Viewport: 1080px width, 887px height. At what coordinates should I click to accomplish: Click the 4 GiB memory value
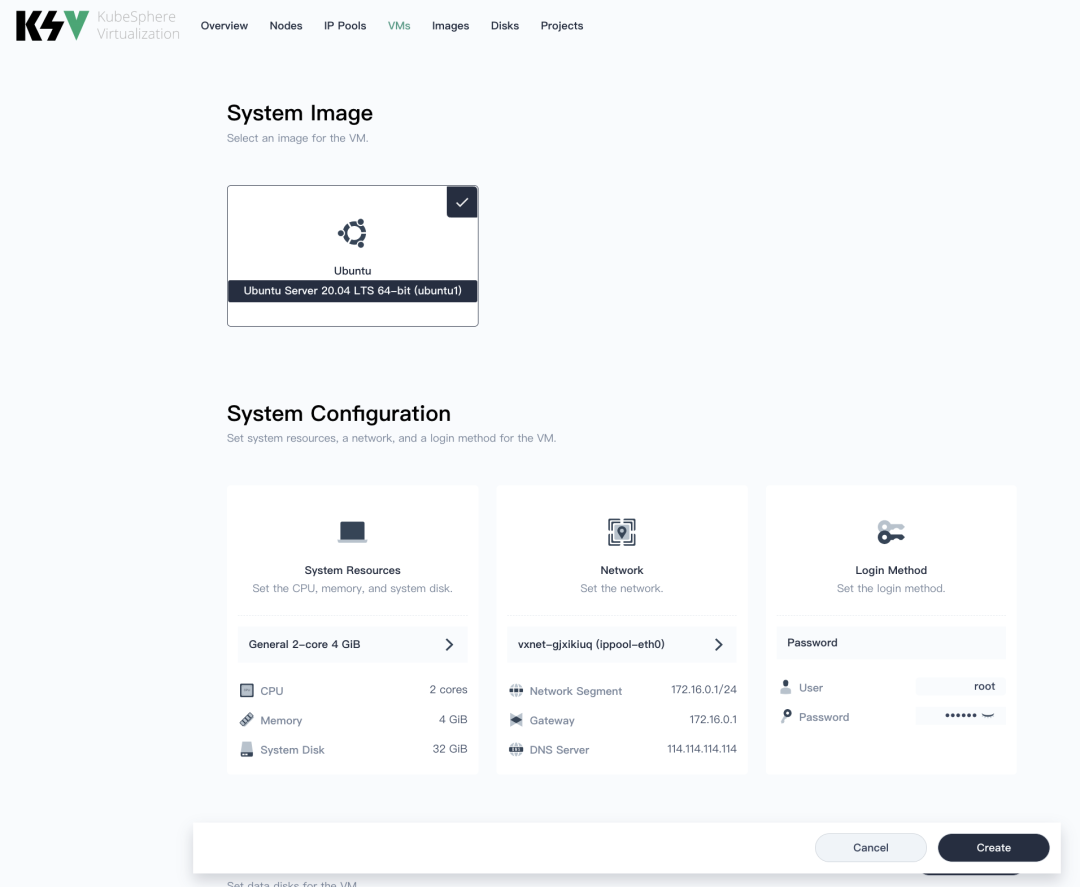453,719
